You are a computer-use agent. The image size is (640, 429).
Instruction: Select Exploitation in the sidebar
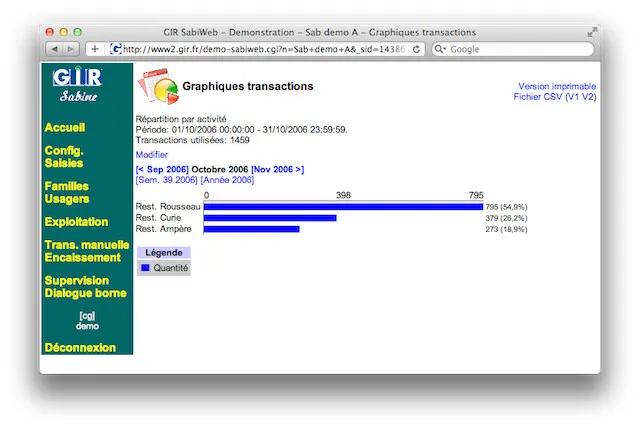(76, 221)
